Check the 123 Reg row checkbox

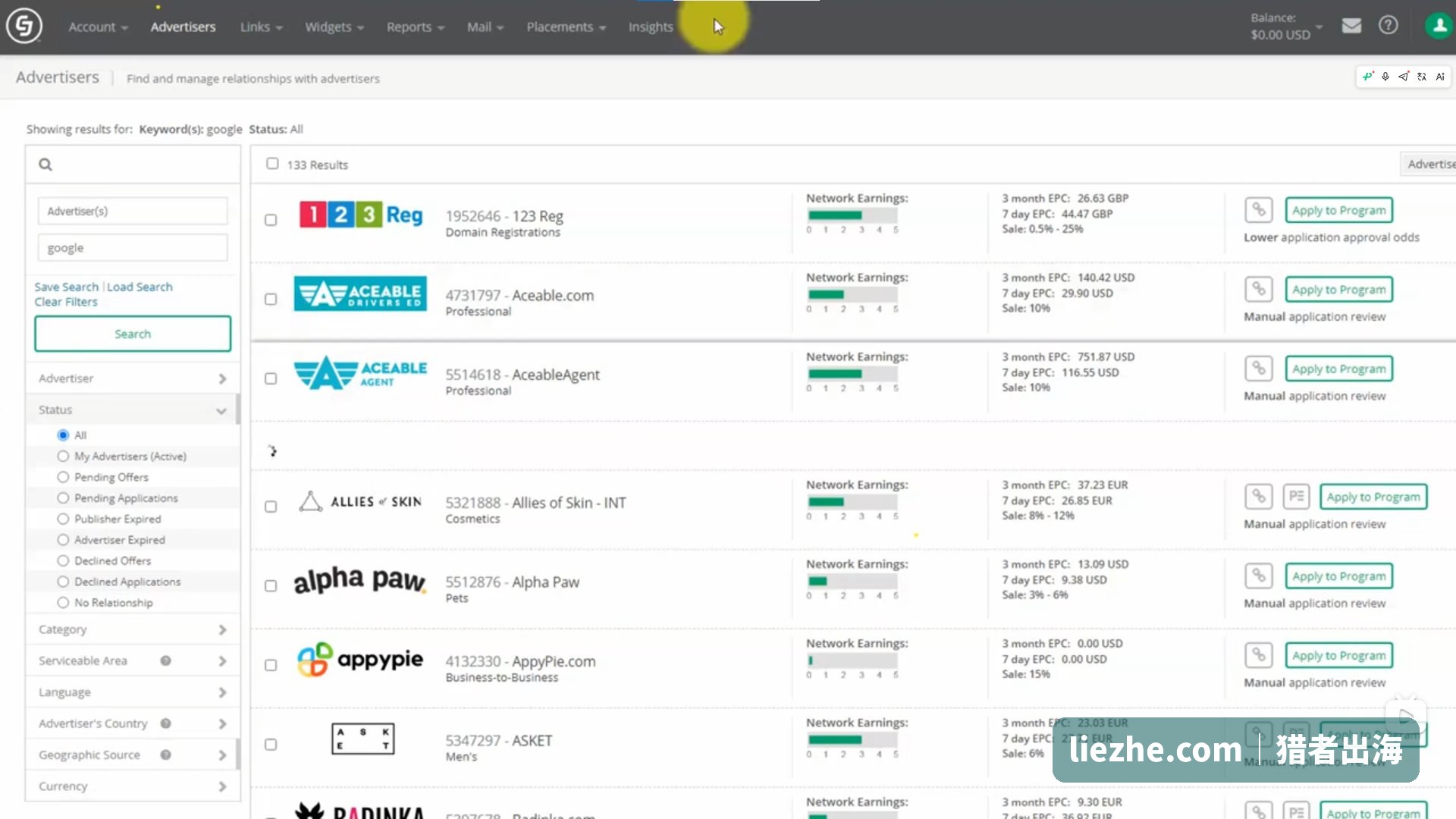pyautogui.click(x=271, y=220)
